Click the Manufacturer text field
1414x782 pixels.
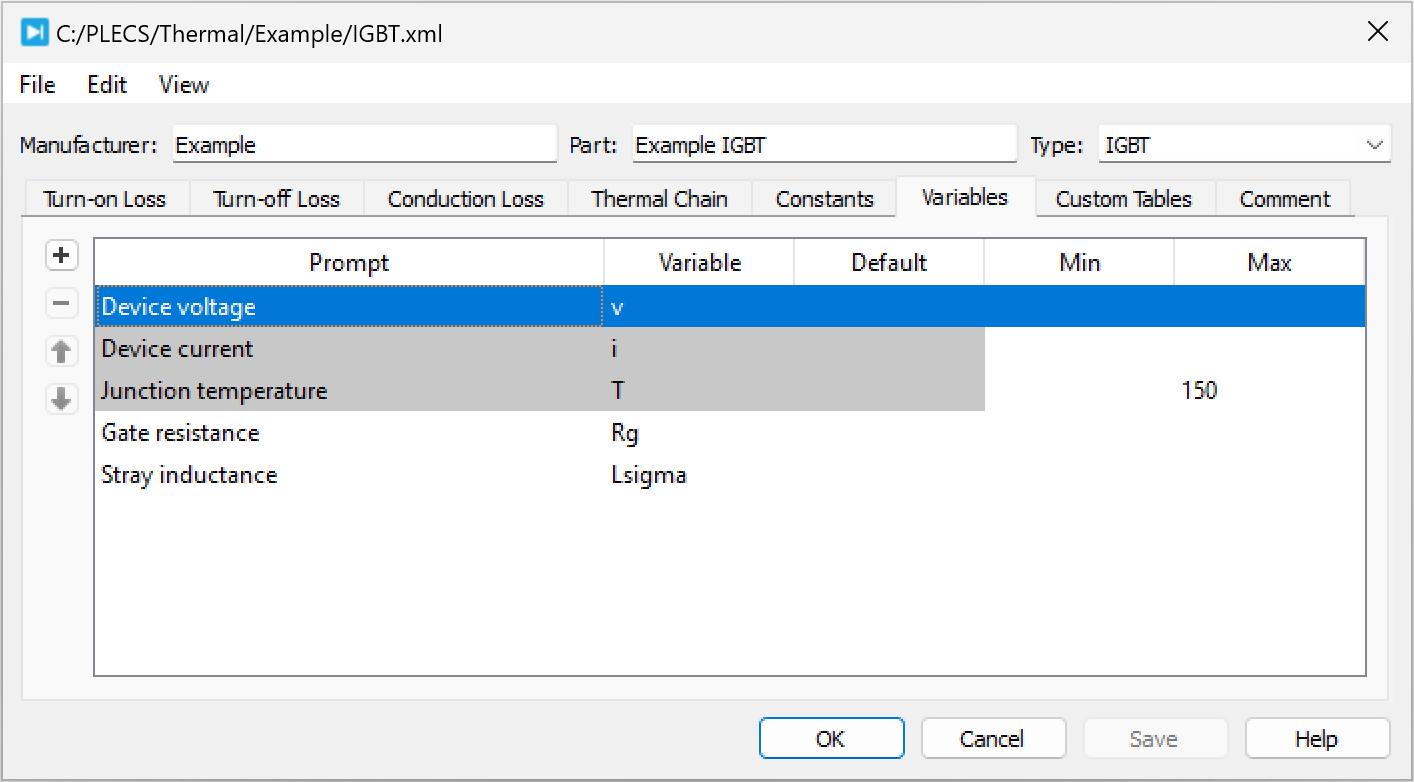click(364, 145)
